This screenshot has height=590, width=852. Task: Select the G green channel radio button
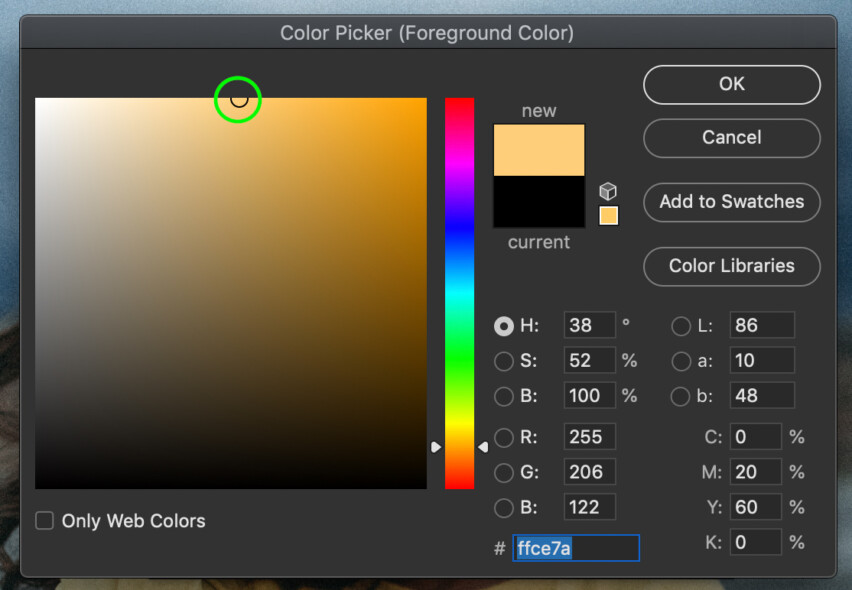click(x=503, y=472)
